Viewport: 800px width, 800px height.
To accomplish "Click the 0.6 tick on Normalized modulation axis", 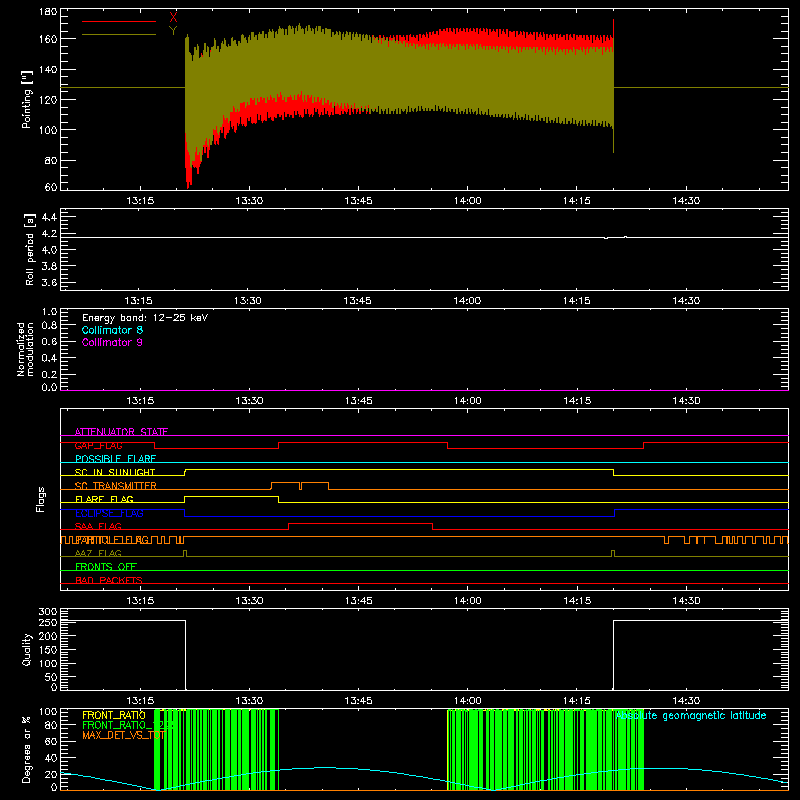I will (49, 341).
